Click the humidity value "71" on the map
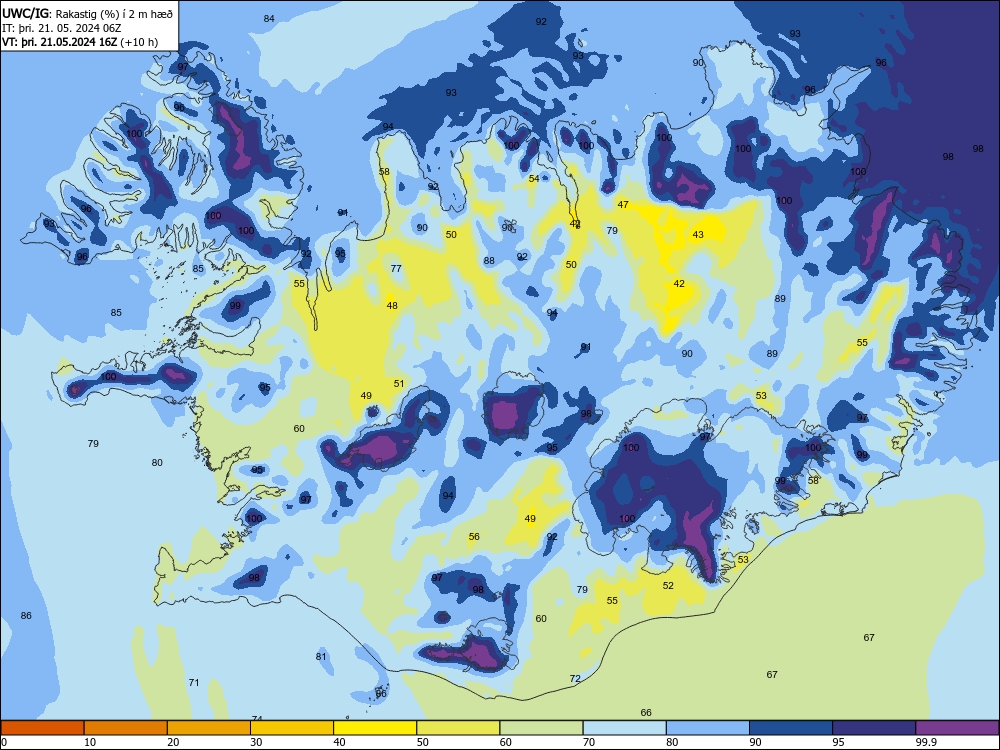The width and height of the screenshot is (1000, 750). click(194, 682)
